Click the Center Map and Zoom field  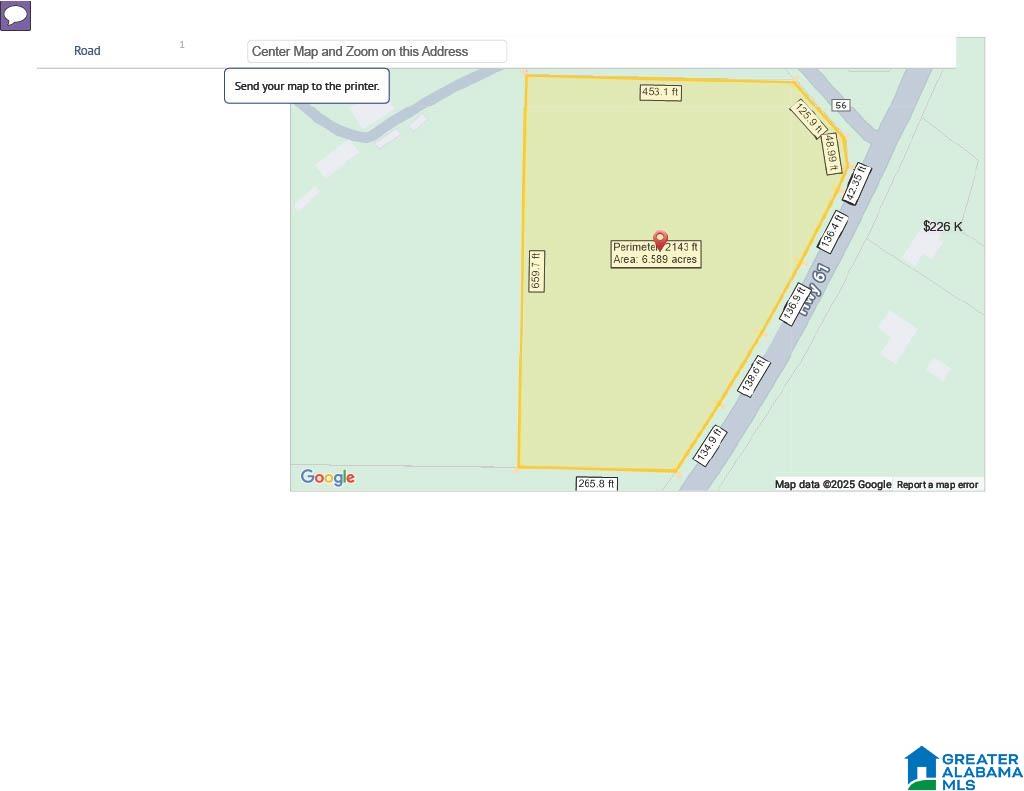coord(377,52)
